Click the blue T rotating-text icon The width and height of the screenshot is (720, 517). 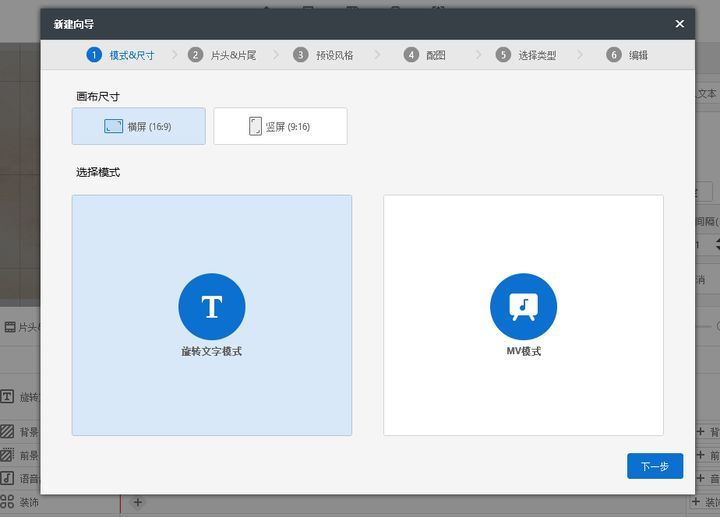[x=212, y=307]
